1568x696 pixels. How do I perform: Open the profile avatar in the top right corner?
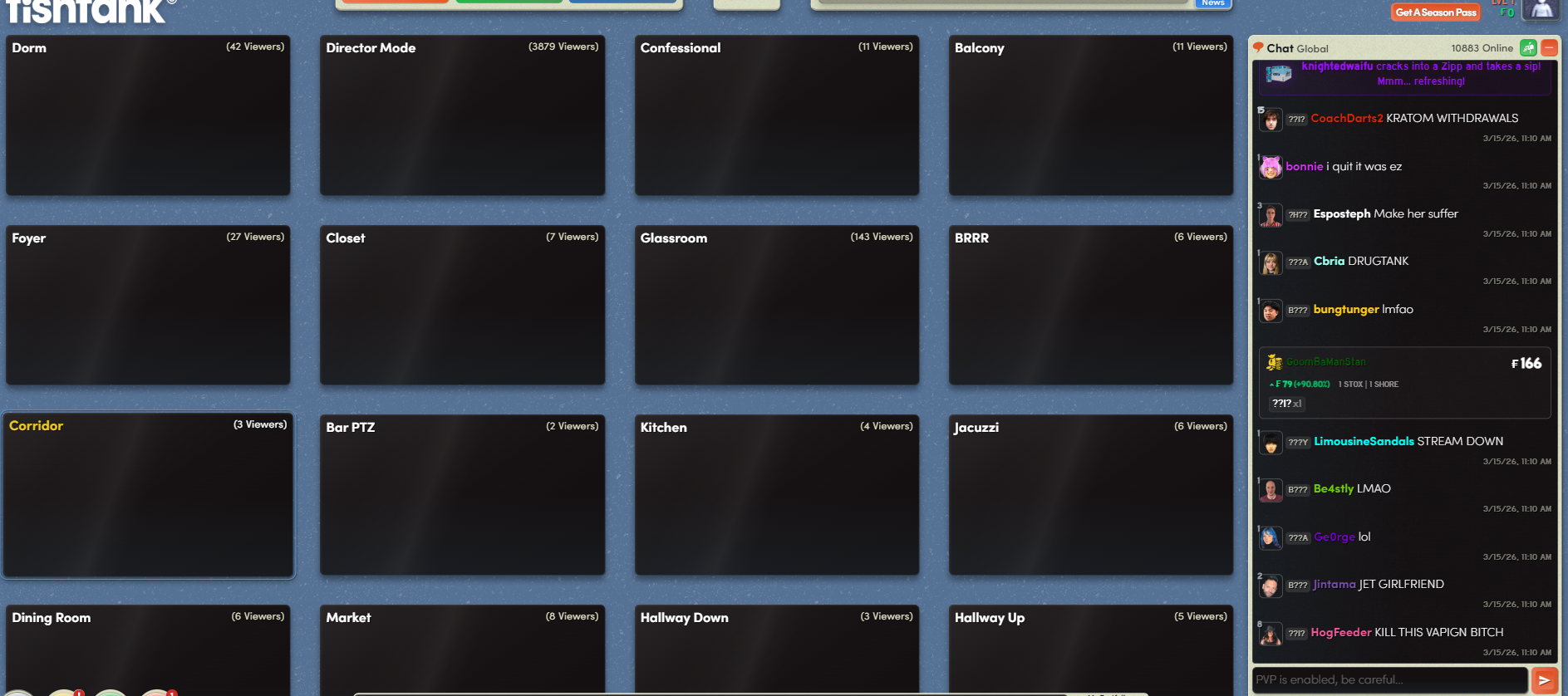(x=1541, y=9)
